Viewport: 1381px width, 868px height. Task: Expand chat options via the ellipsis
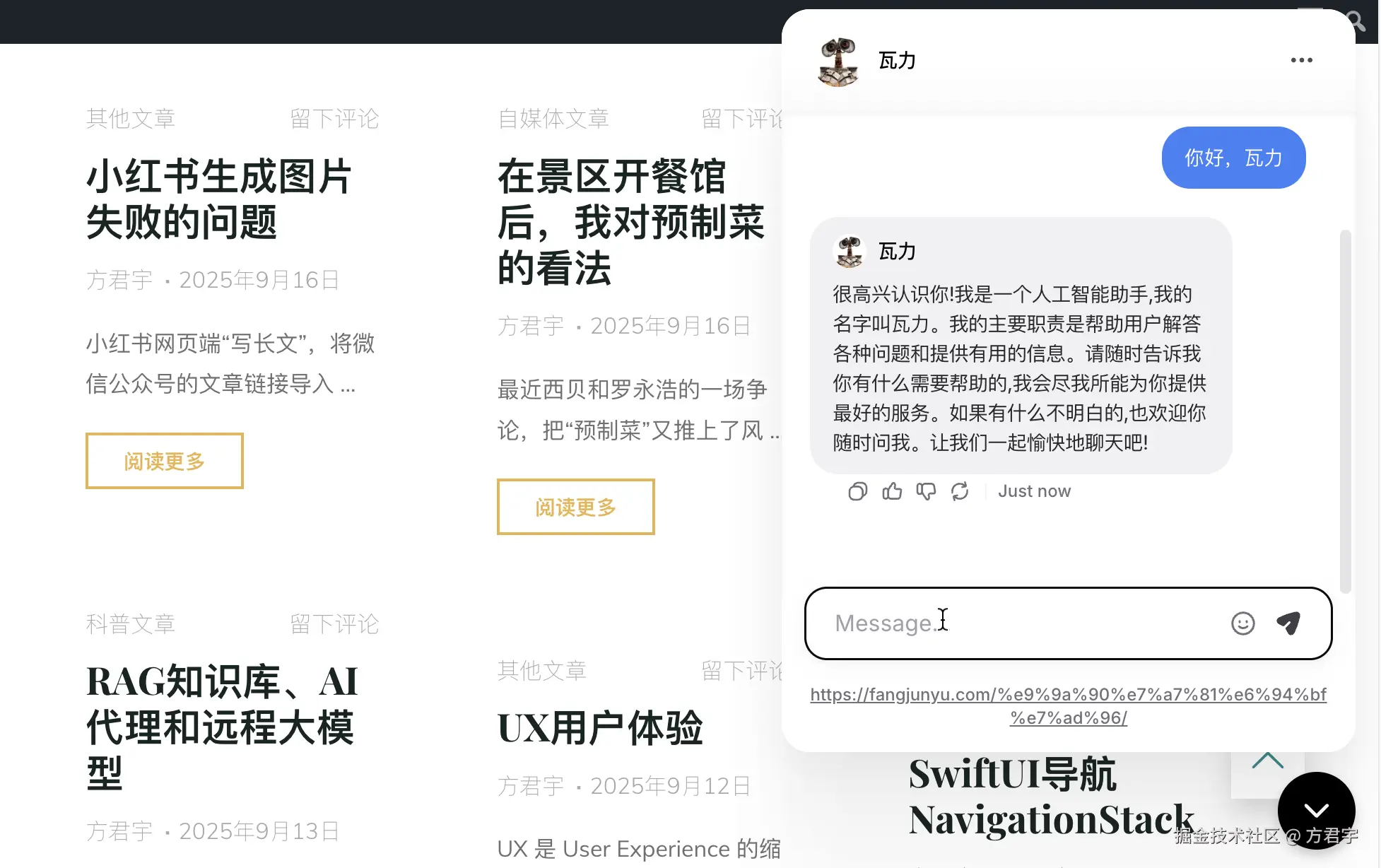[1301, 60]
